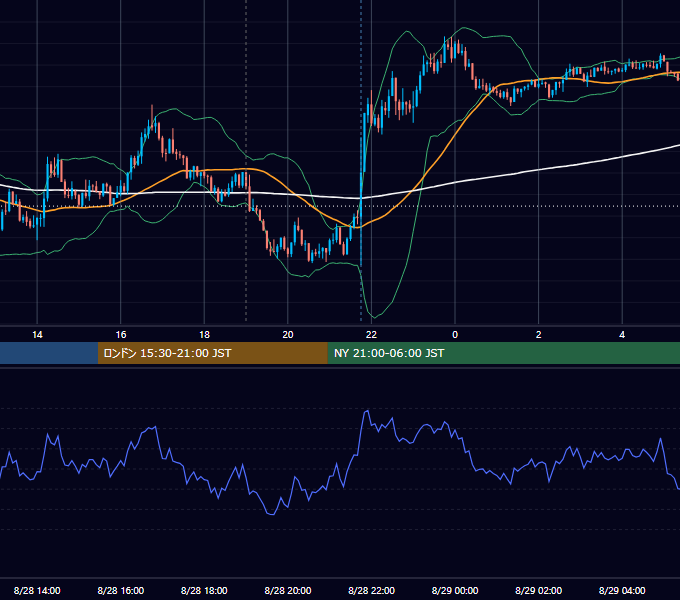Click the 8/29 02:00 time label
This screenshot has height=600, width=680.
click(x=538, y=590)
